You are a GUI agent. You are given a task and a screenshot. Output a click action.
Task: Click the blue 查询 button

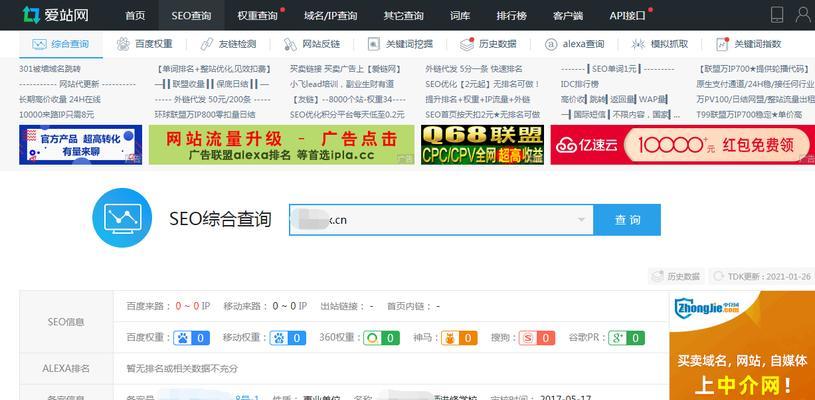(x=627, y=220)
